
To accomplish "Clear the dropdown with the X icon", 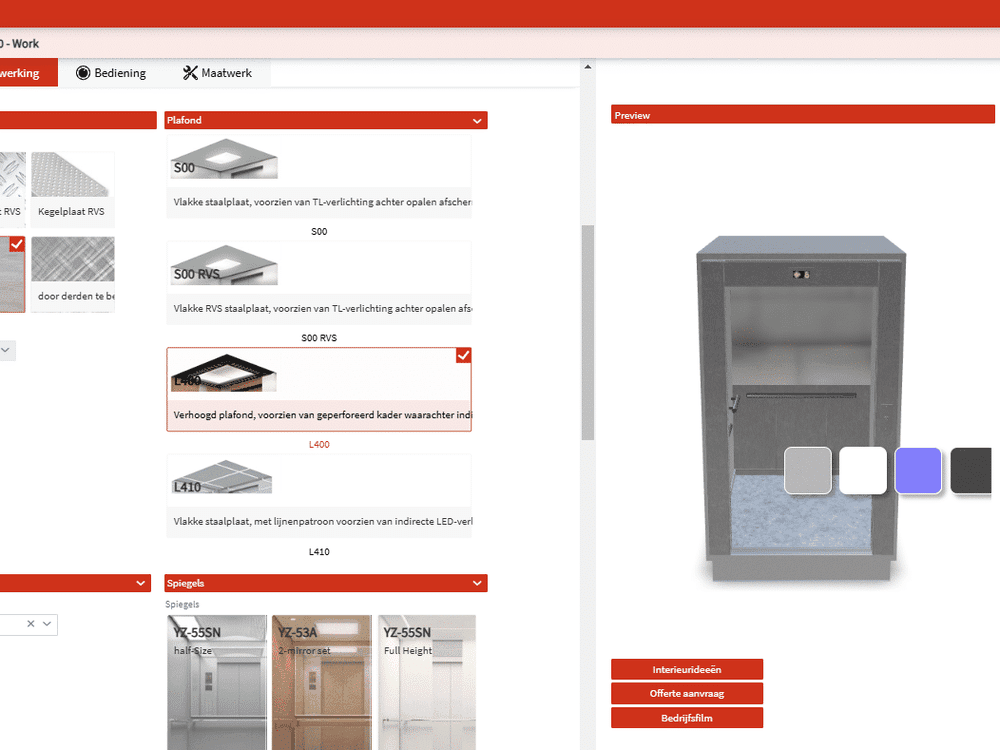I will [x=31, y=624].
